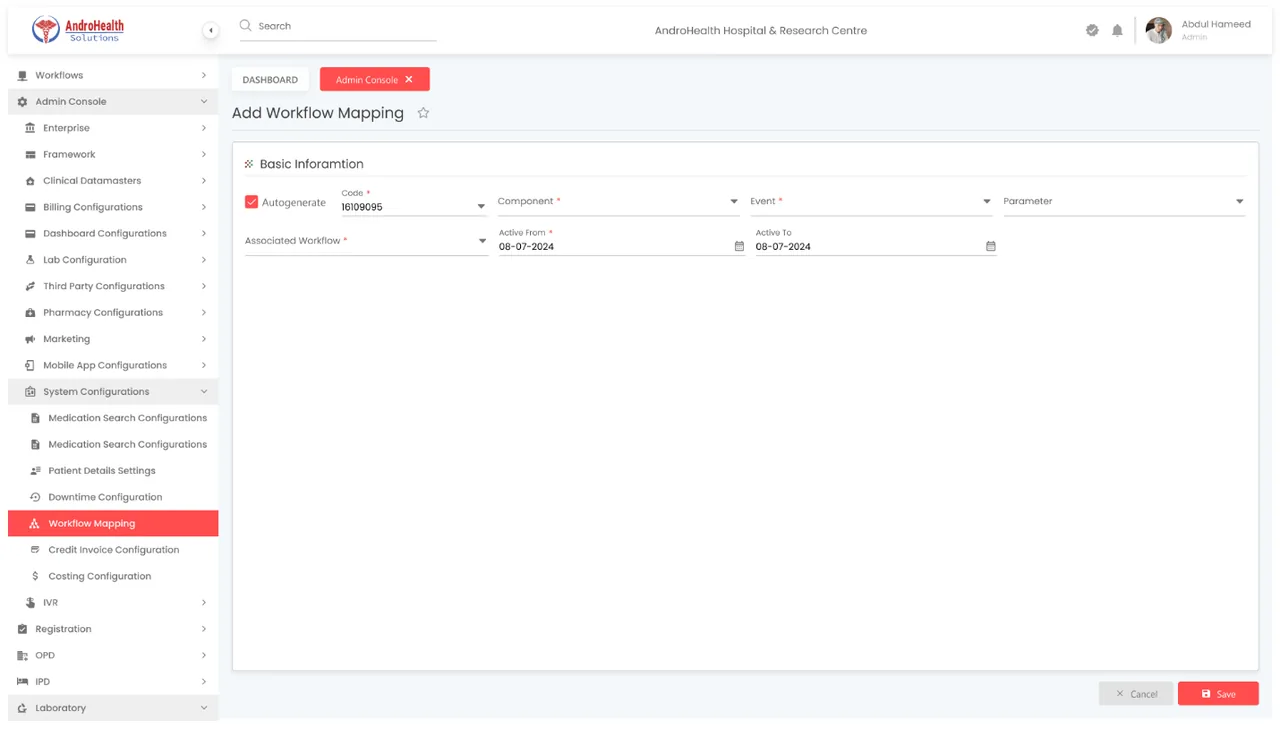Screen dimensions: 1280x729
Task: Click the Add Workflow Mapping heading
Action: tap(318, 113)
